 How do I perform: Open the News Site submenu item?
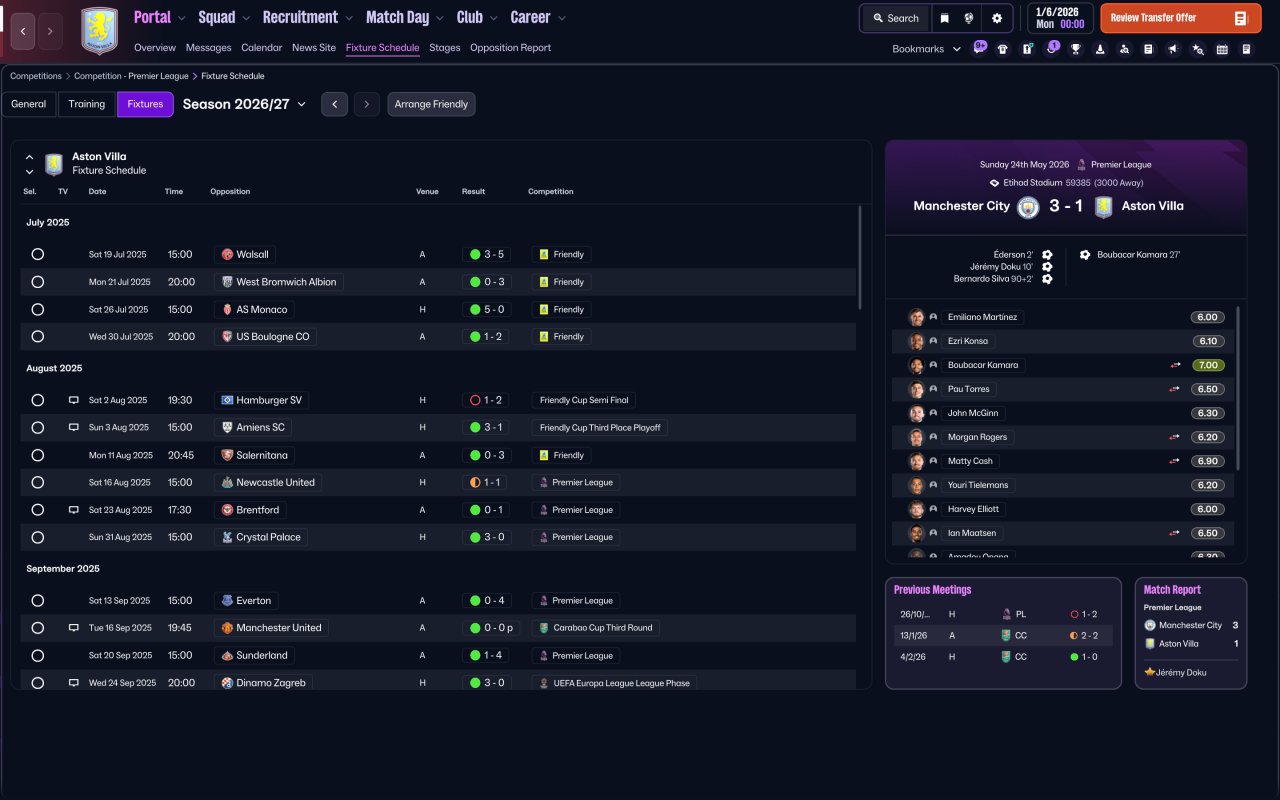tap(314, 48)
